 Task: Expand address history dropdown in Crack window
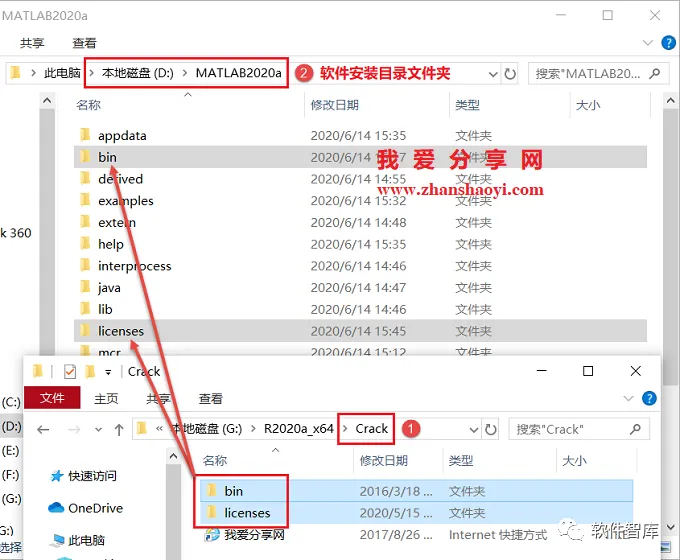pos(474,430)
